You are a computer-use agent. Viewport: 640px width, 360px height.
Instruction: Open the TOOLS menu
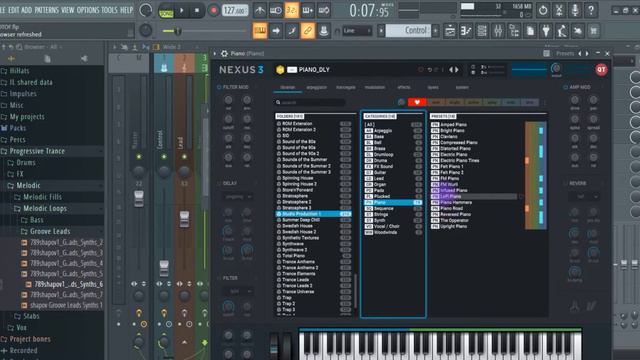coord(109,10)
